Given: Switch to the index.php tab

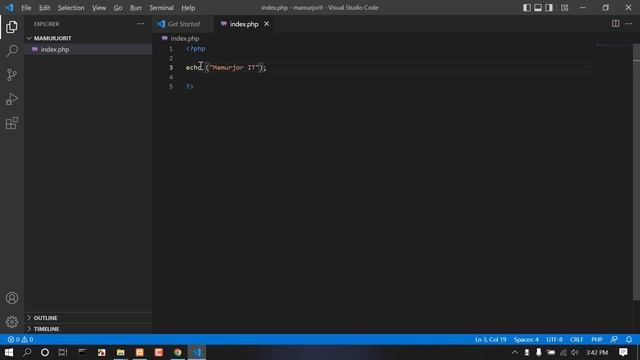Looking at the screenshot, I should tap(244, 24).
